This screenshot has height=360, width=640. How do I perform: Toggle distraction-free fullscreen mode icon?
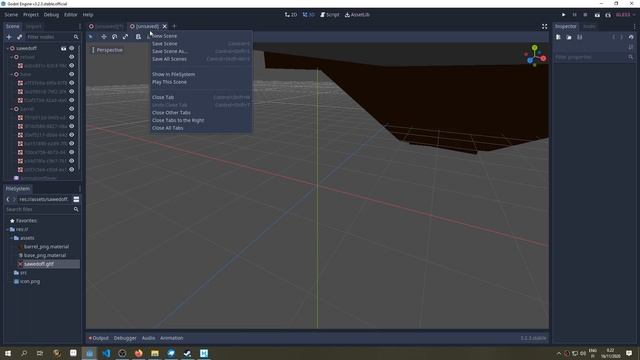point(544,27)
